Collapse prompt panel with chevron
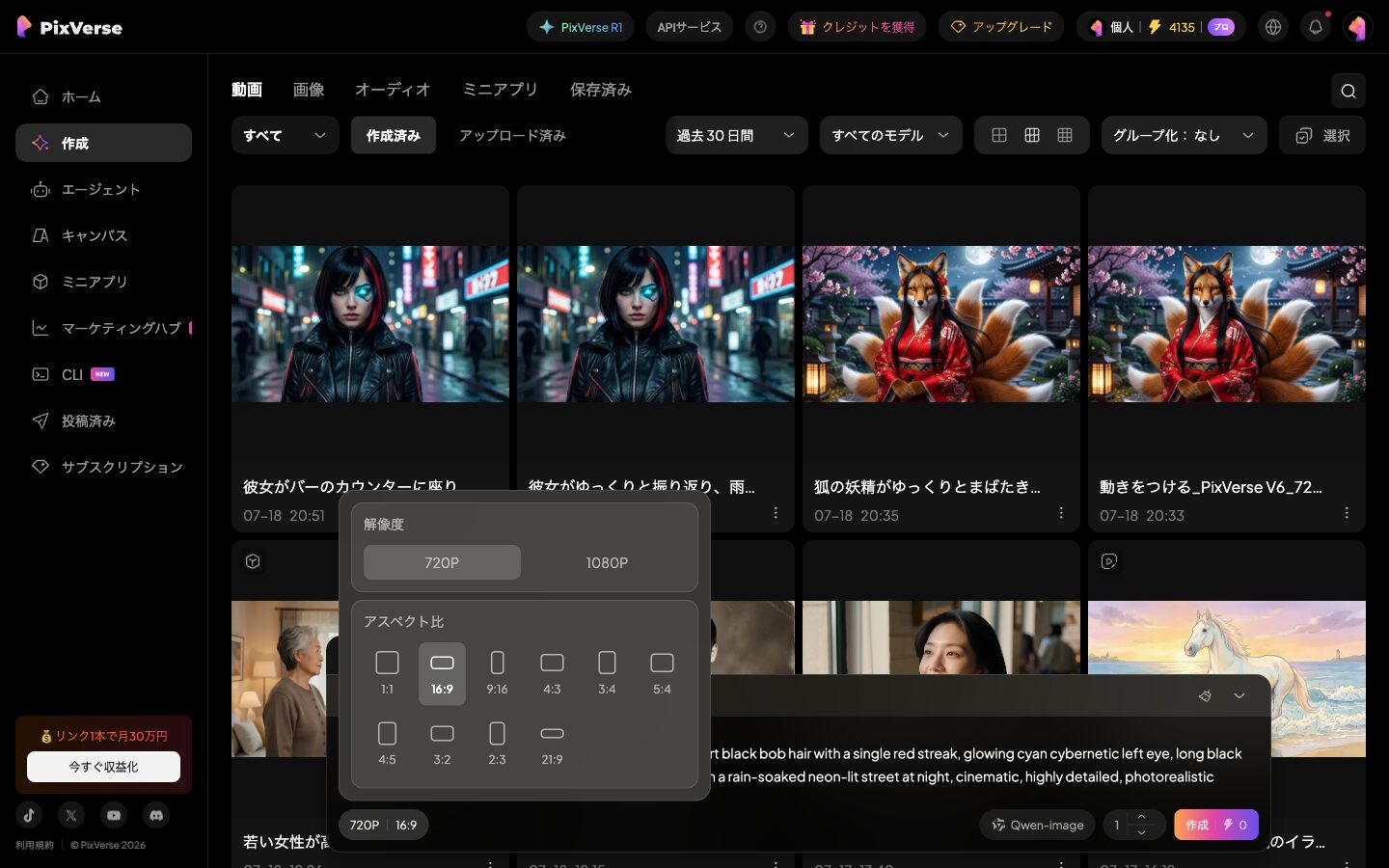This screenshot has height=868, width=1389. (x=1239, y=695)
